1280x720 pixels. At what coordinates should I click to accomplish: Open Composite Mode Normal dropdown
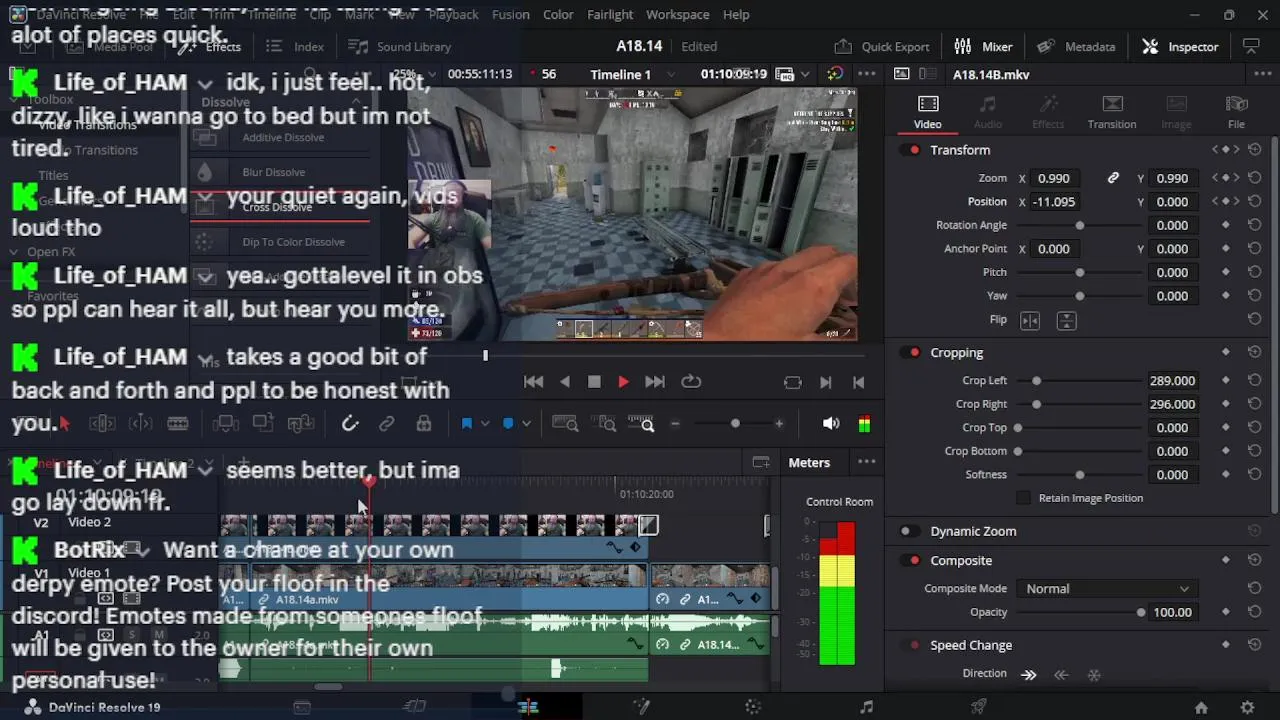tap(1107, 589)
